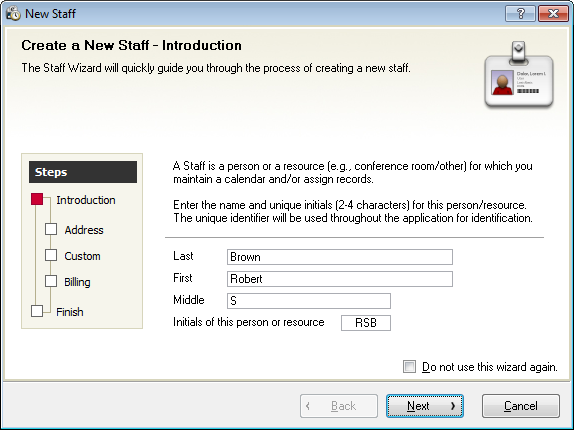
Task: Click the New Staff title bar icon
Action: (x=13, y=14)
